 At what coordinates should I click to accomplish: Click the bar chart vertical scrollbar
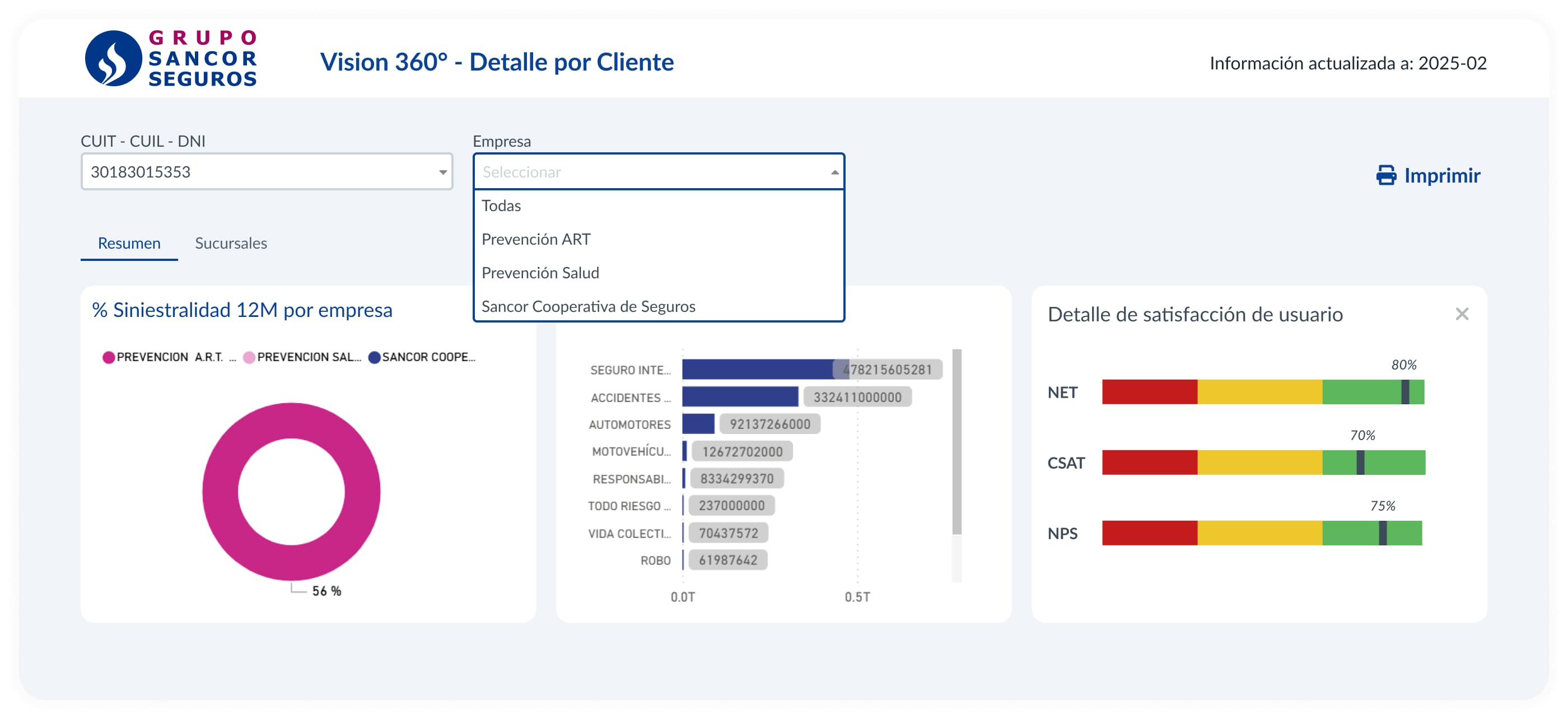point(956,441)
